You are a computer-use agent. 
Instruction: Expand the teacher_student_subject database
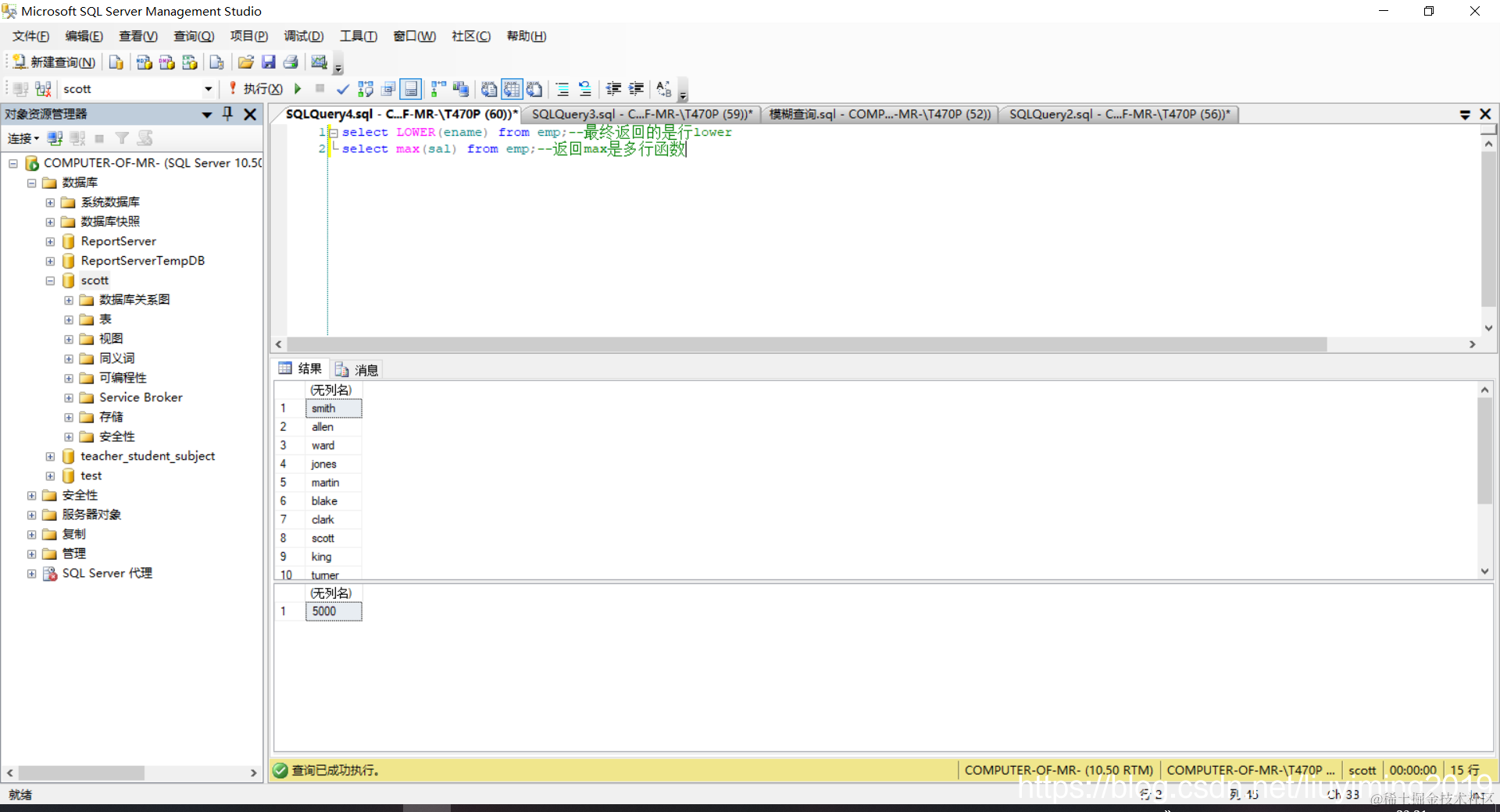click(x=50, y=456)
